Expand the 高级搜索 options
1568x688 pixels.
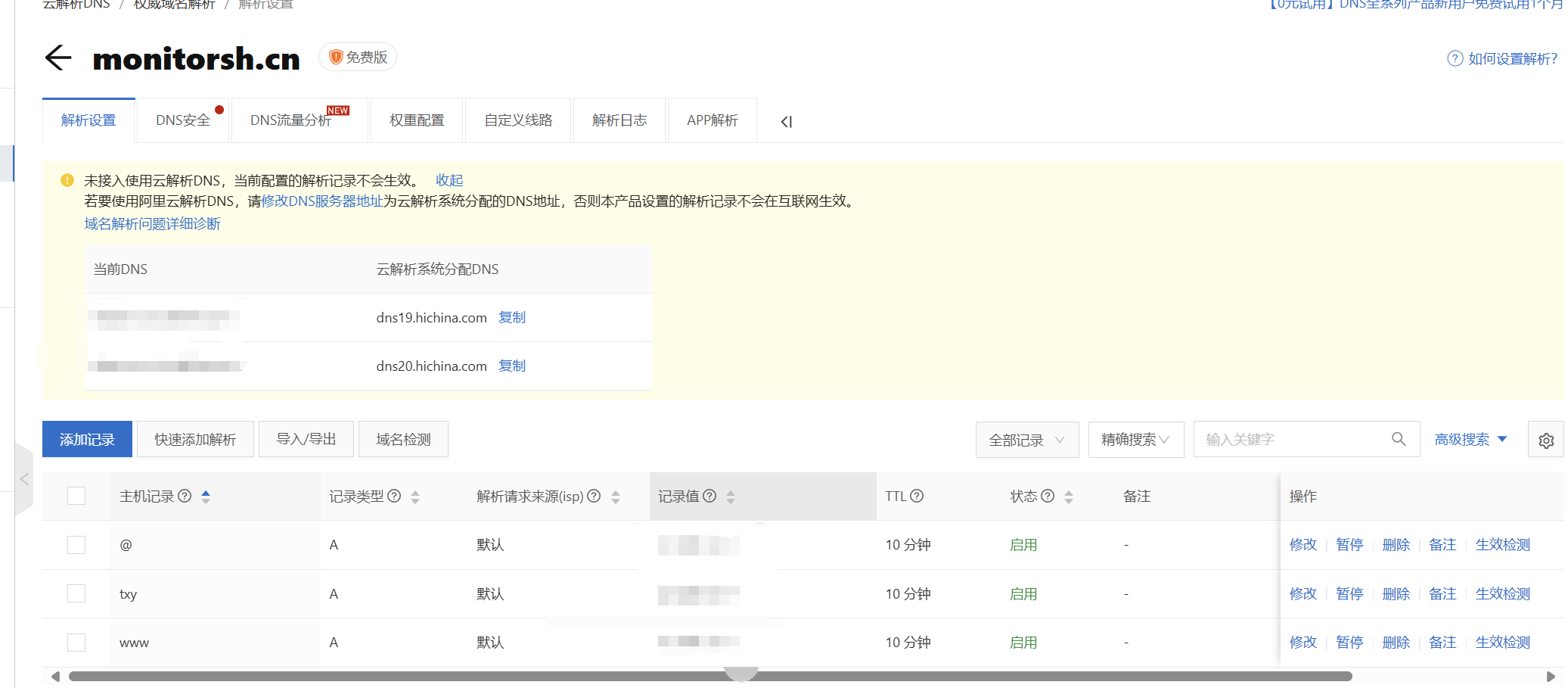pos(1470,439)
